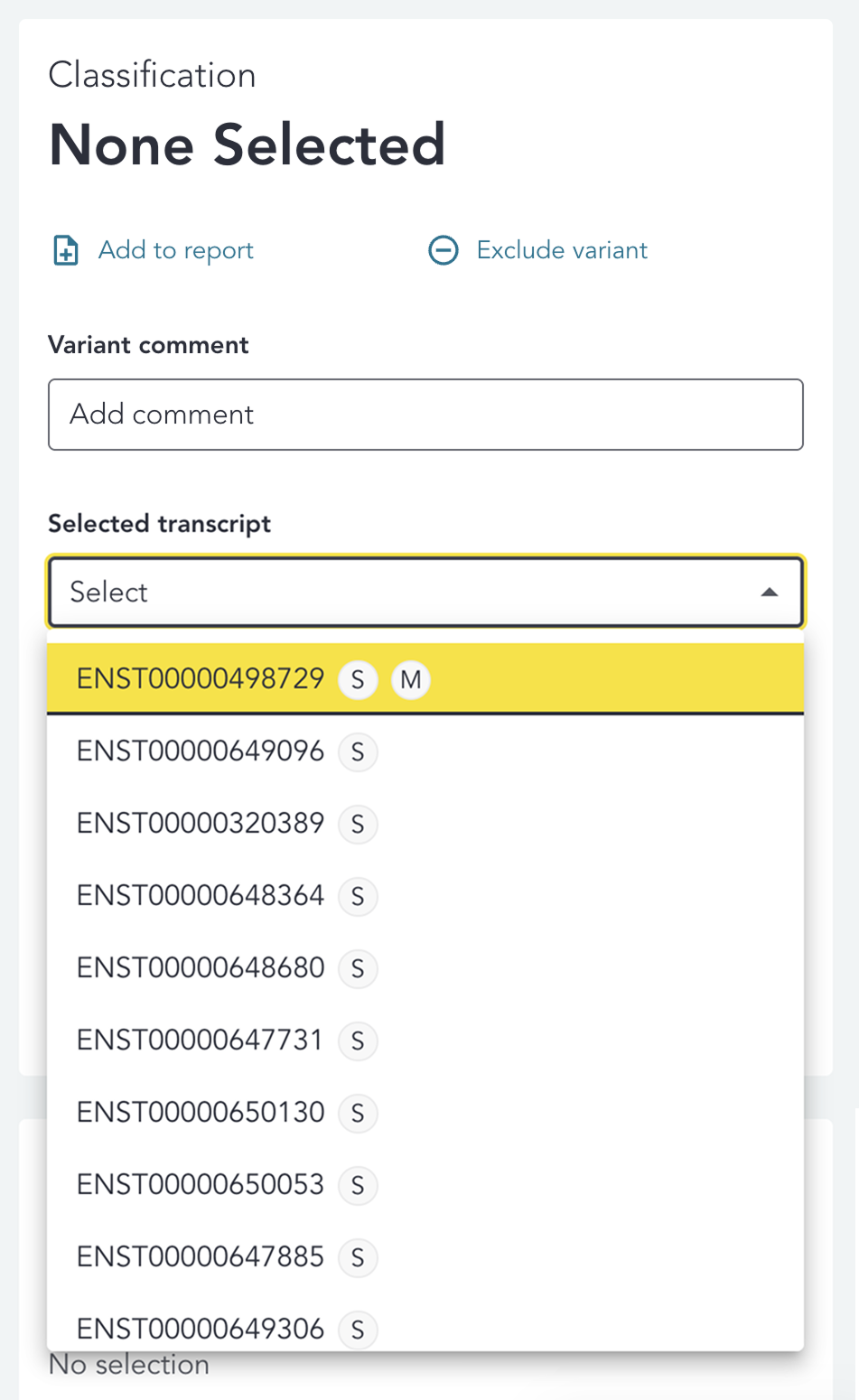Click the S badge next to ENST00000650130

coord(358,1113)
